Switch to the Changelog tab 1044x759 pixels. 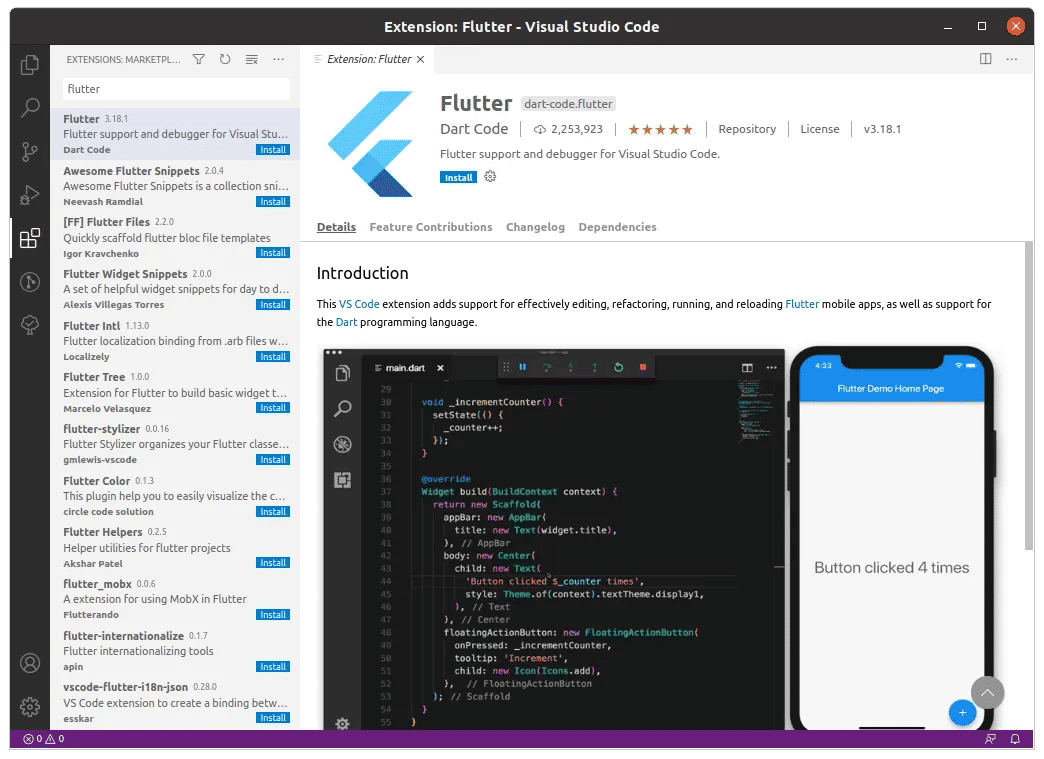[x=535, y=227]
